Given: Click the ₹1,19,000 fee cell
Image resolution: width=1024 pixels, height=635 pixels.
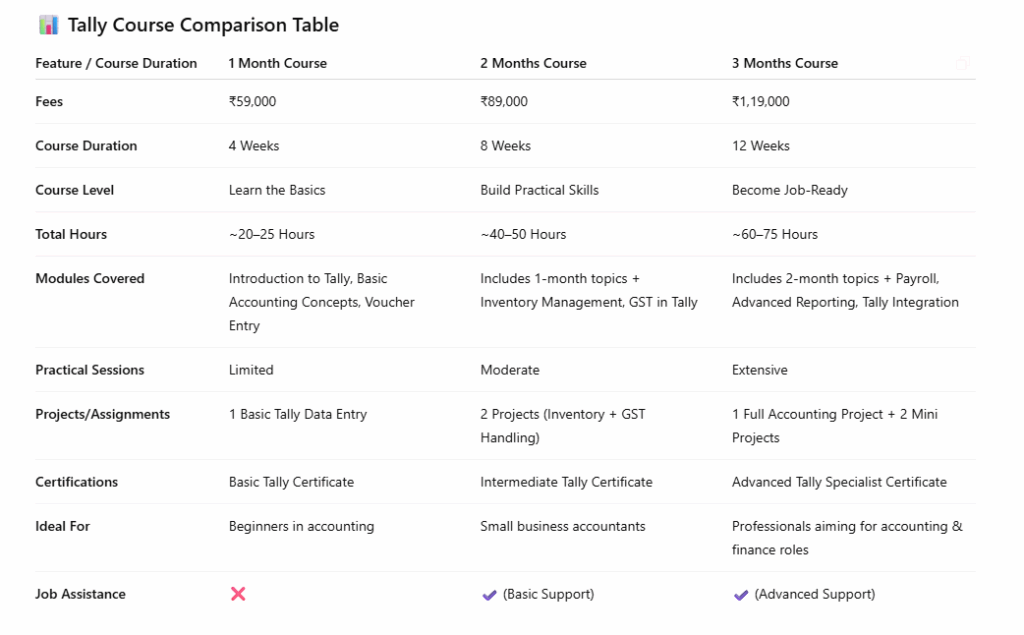Looking at the screenshot, I should click(x=760, y=101).
